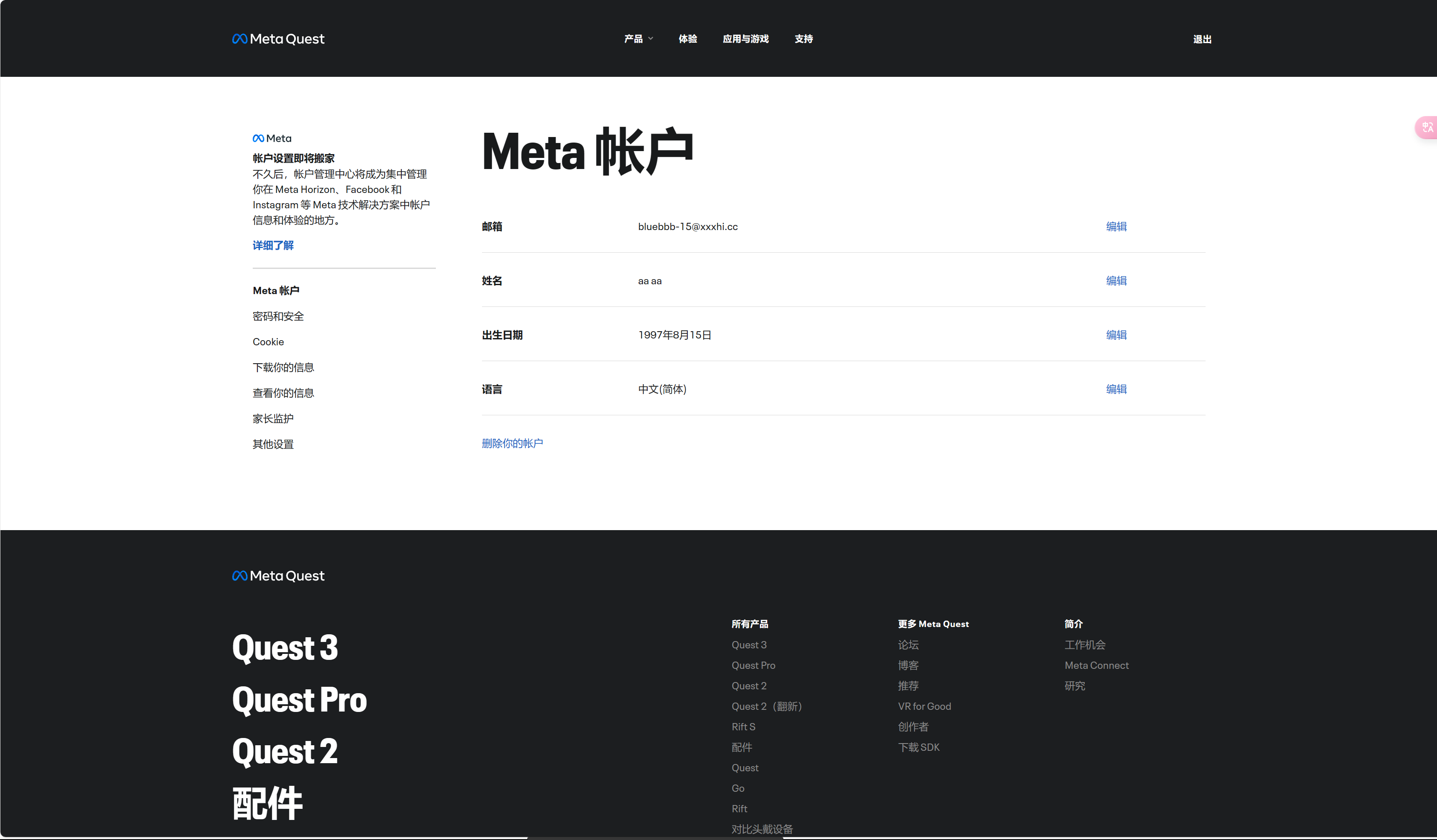Select 下载你的信息 in sidebar
Screen dimensions: 1437x840
click(283, 367)
